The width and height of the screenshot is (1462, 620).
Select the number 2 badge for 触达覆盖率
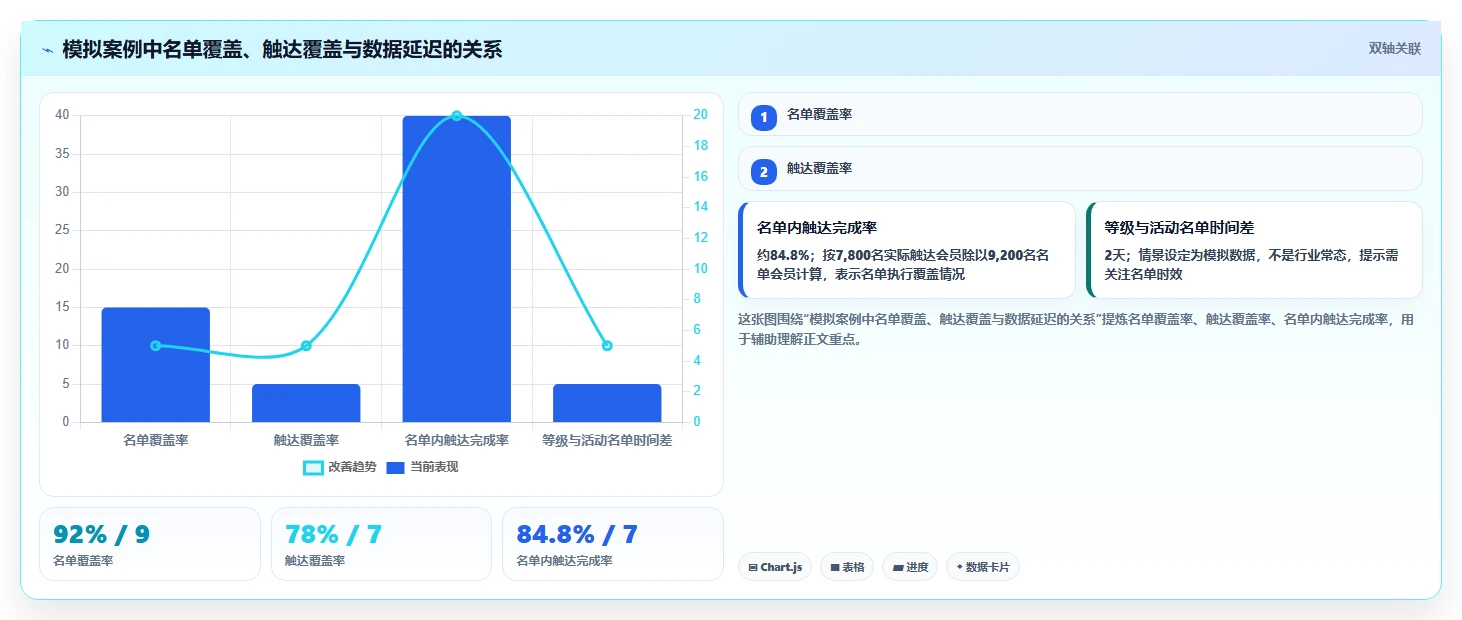[x=764, y=172]
